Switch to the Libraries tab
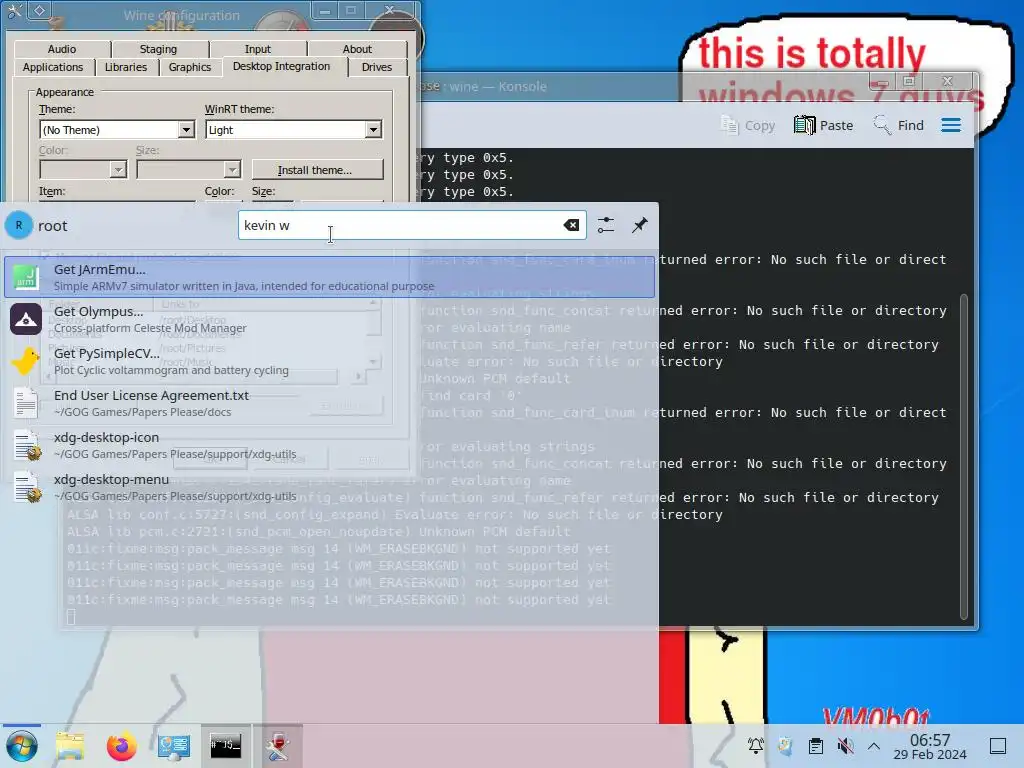This screenshot has height=768, width=1024. point(126,67)
